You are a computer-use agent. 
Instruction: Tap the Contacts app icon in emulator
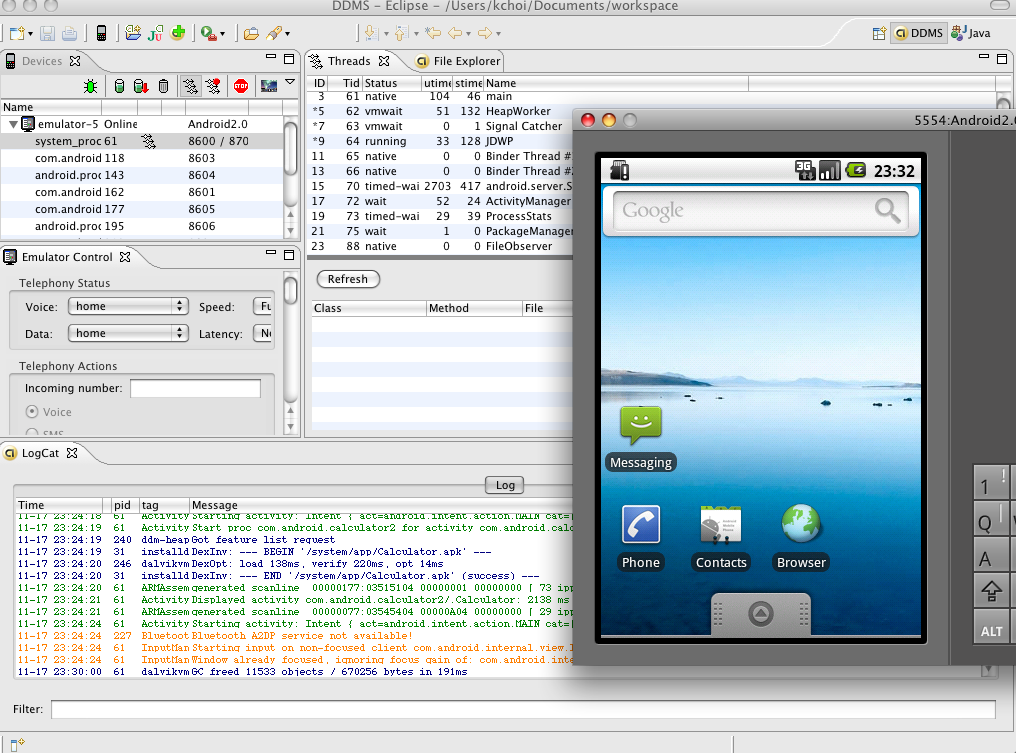pyautogui.click(x=721, y=524)
